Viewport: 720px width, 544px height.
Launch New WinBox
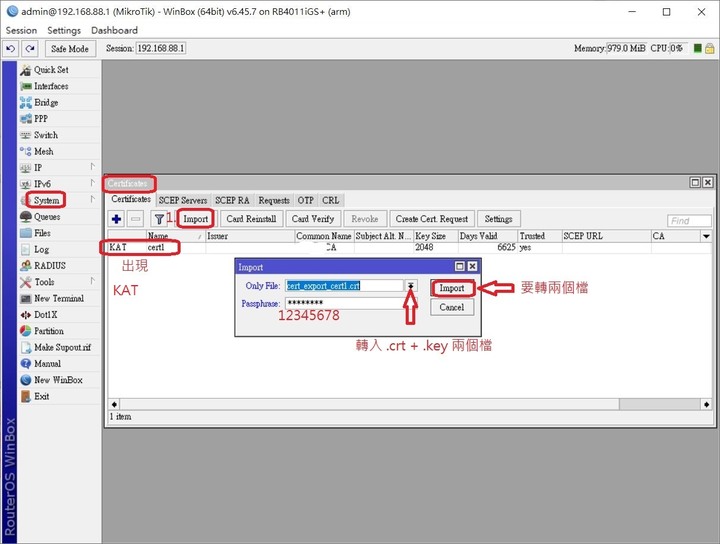58,380
